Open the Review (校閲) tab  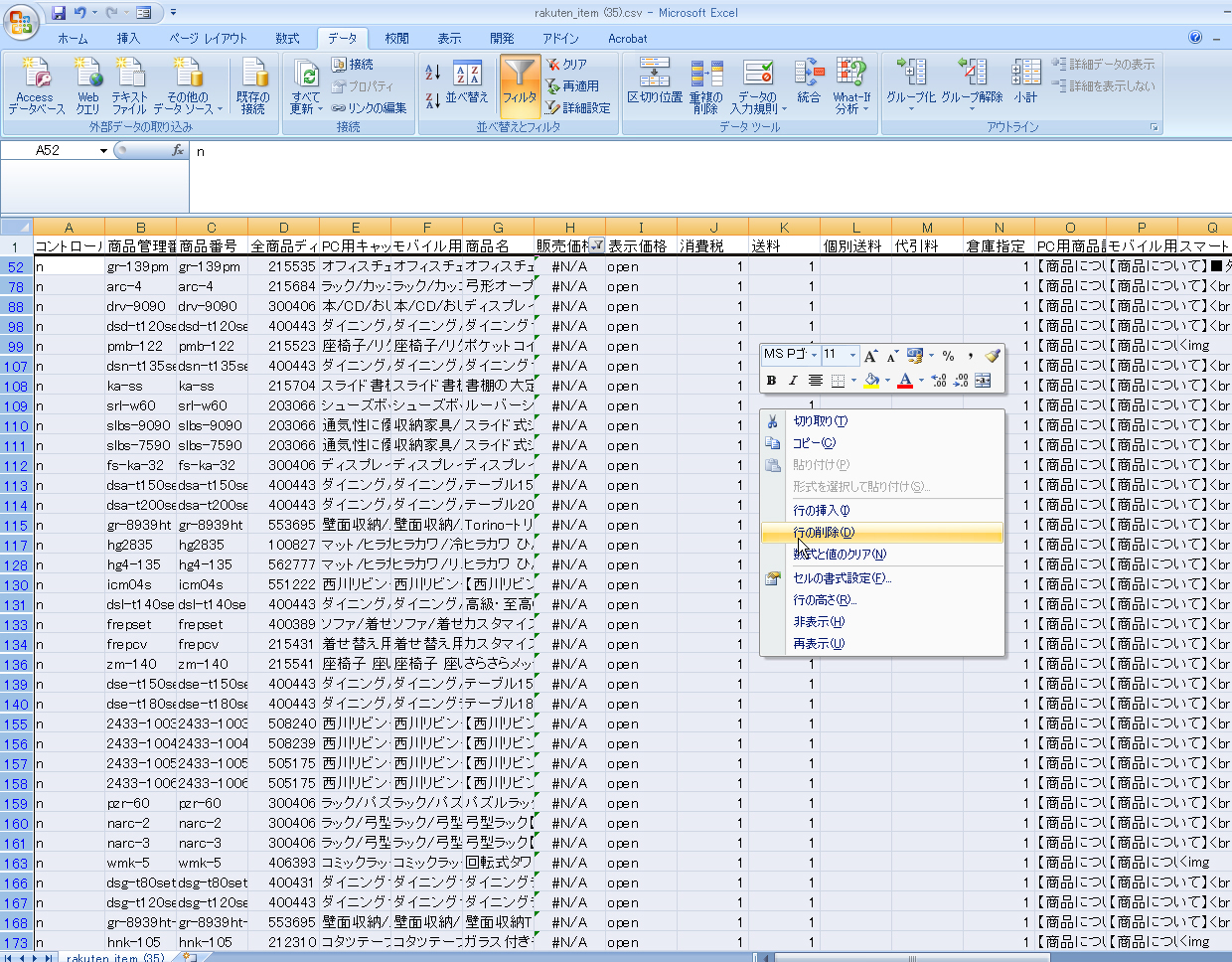(396, 39)
